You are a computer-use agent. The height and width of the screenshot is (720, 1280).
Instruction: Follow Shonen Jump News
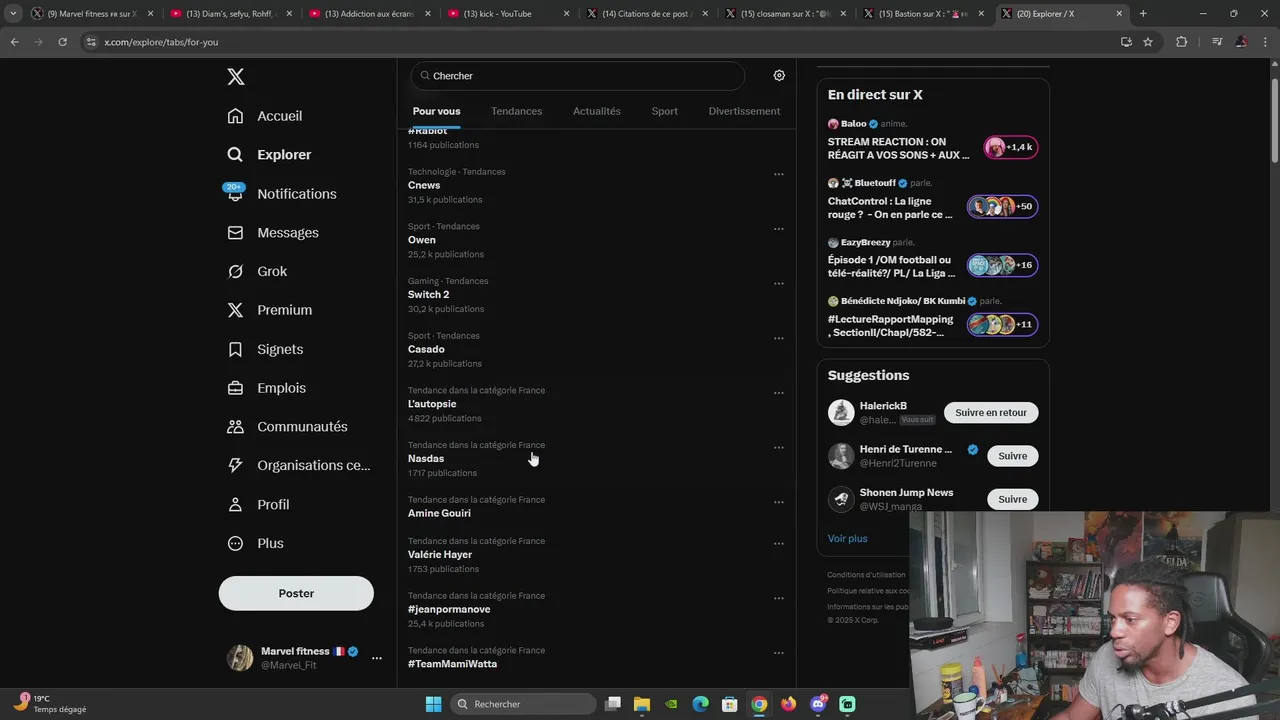[x=1012, y=499]
